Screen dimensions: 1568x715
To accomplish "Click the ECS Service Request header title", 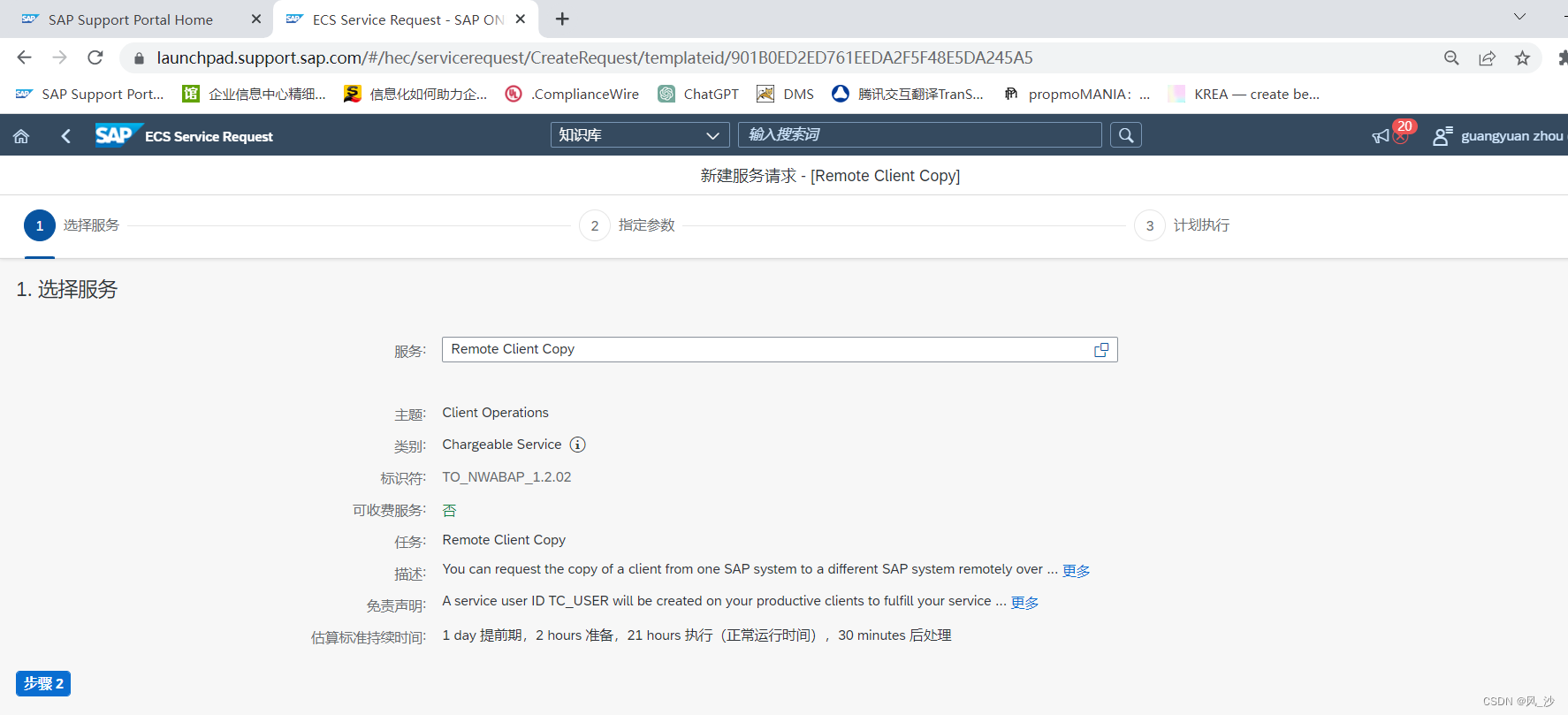I will click(x=209, y=136).
